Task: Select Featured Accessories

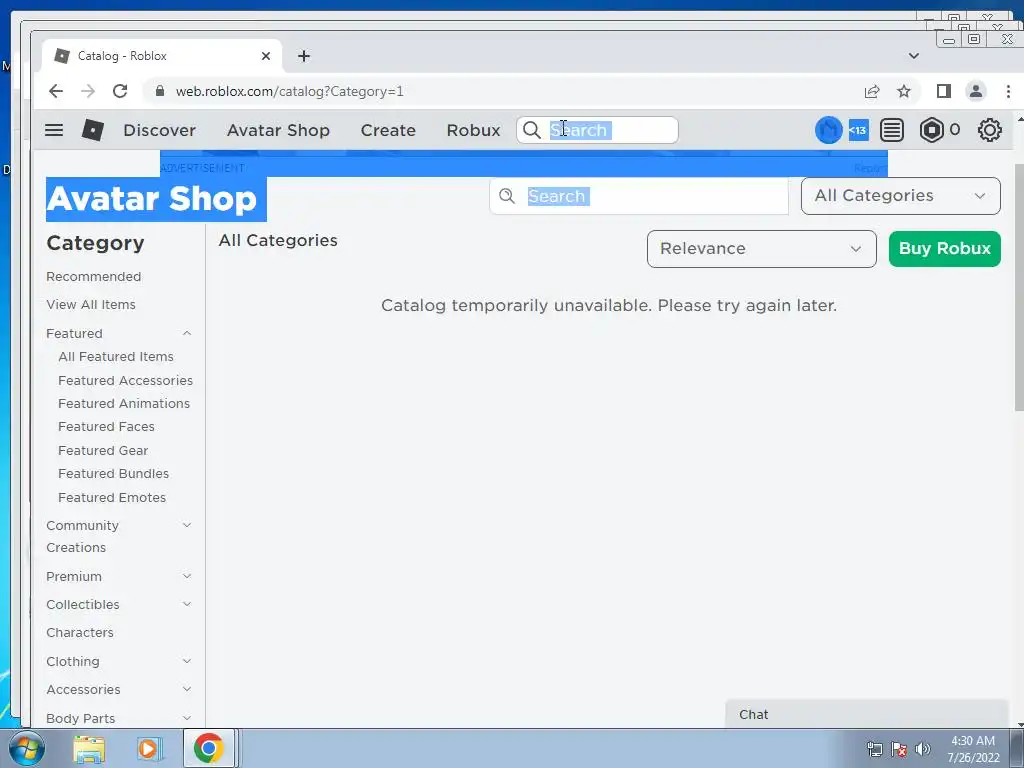Action: point(125,380)
